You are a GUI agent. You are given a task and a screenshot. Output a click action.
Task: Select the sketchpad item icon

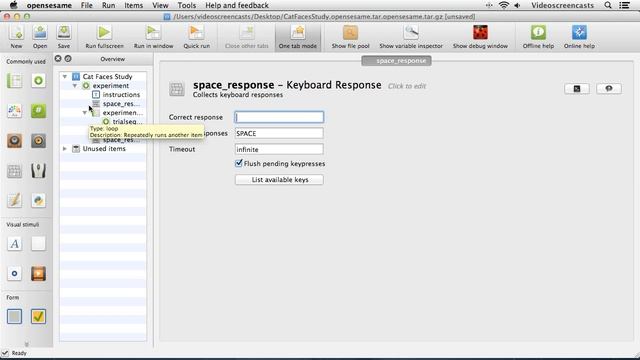point(14,111)
